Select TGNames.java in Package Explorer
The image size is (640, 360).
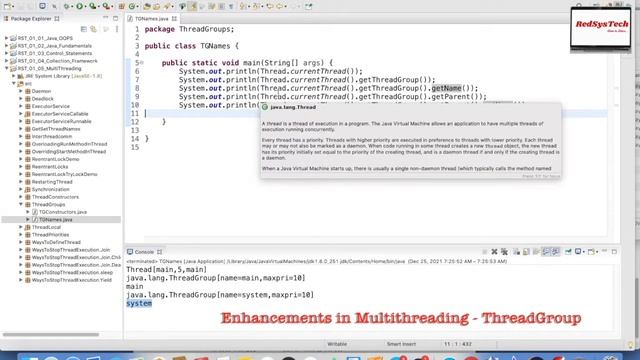56,220
